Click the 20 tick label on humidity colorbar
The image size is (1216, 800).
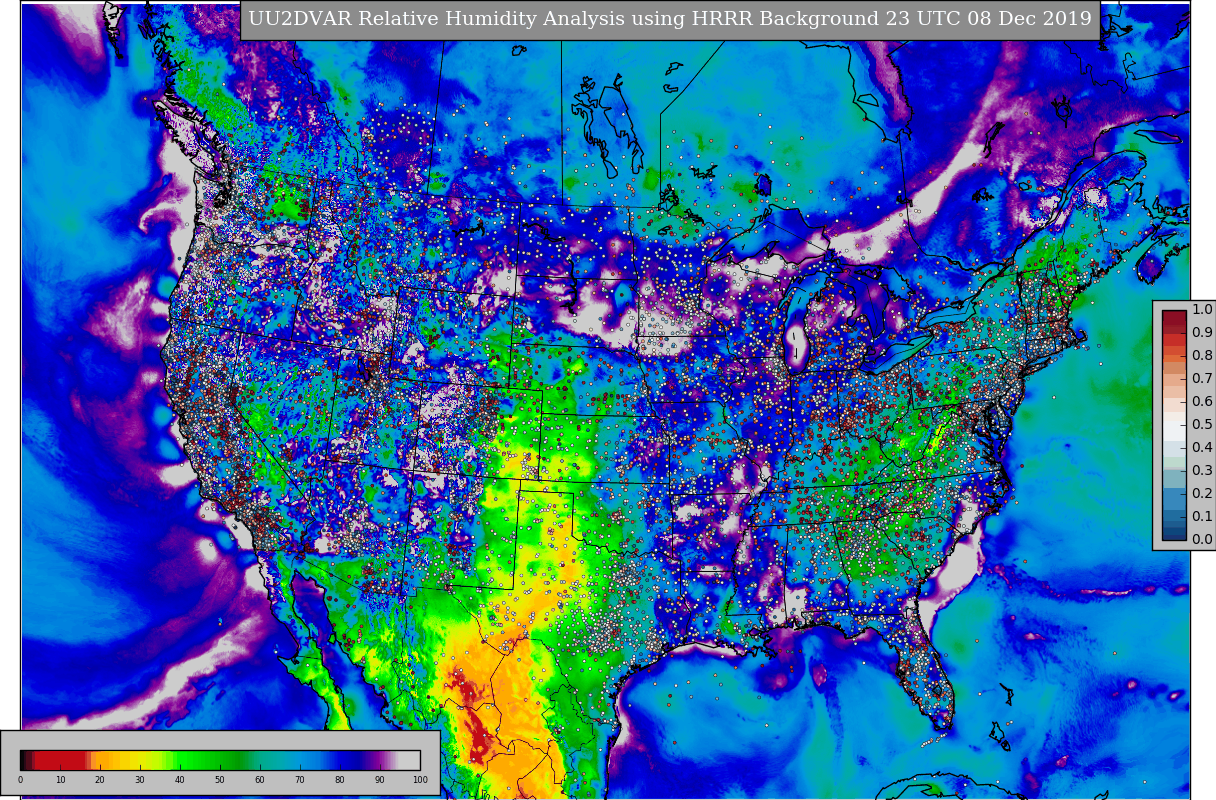coord(100,780)
